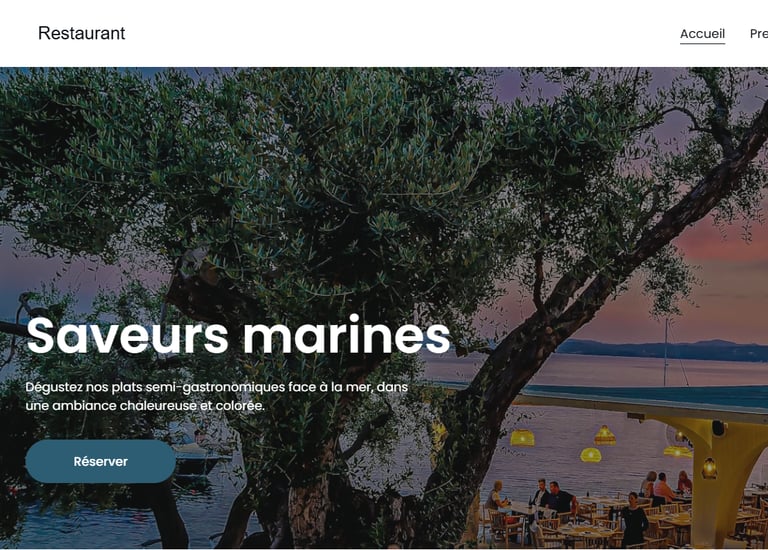Click the waitress in black near tables
This screenshot has width=768, height=550.
click(634, 519)
